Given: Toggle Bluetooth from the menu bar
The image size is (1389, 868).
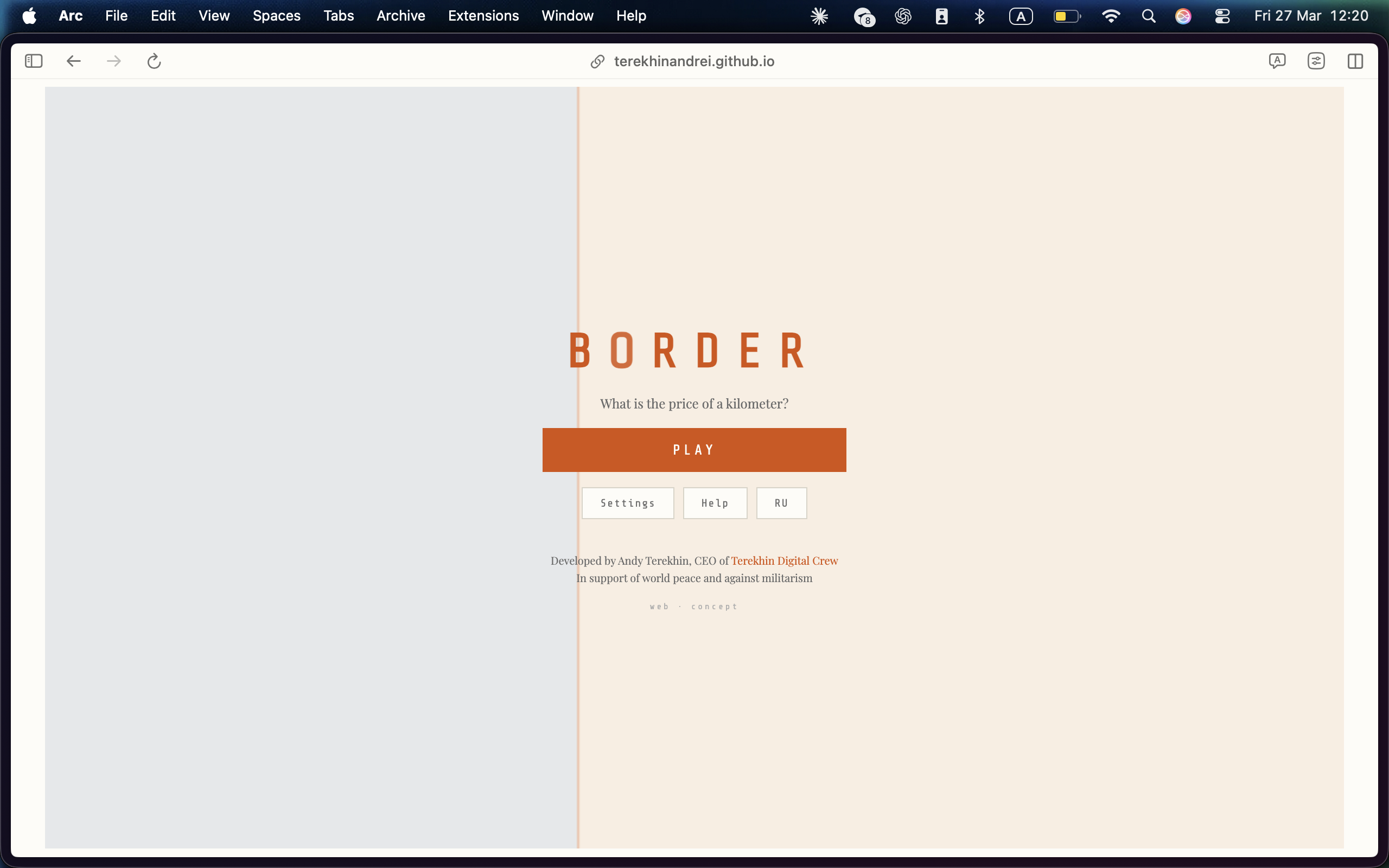Looking at the screenshot, I should [x=980, y=16].
